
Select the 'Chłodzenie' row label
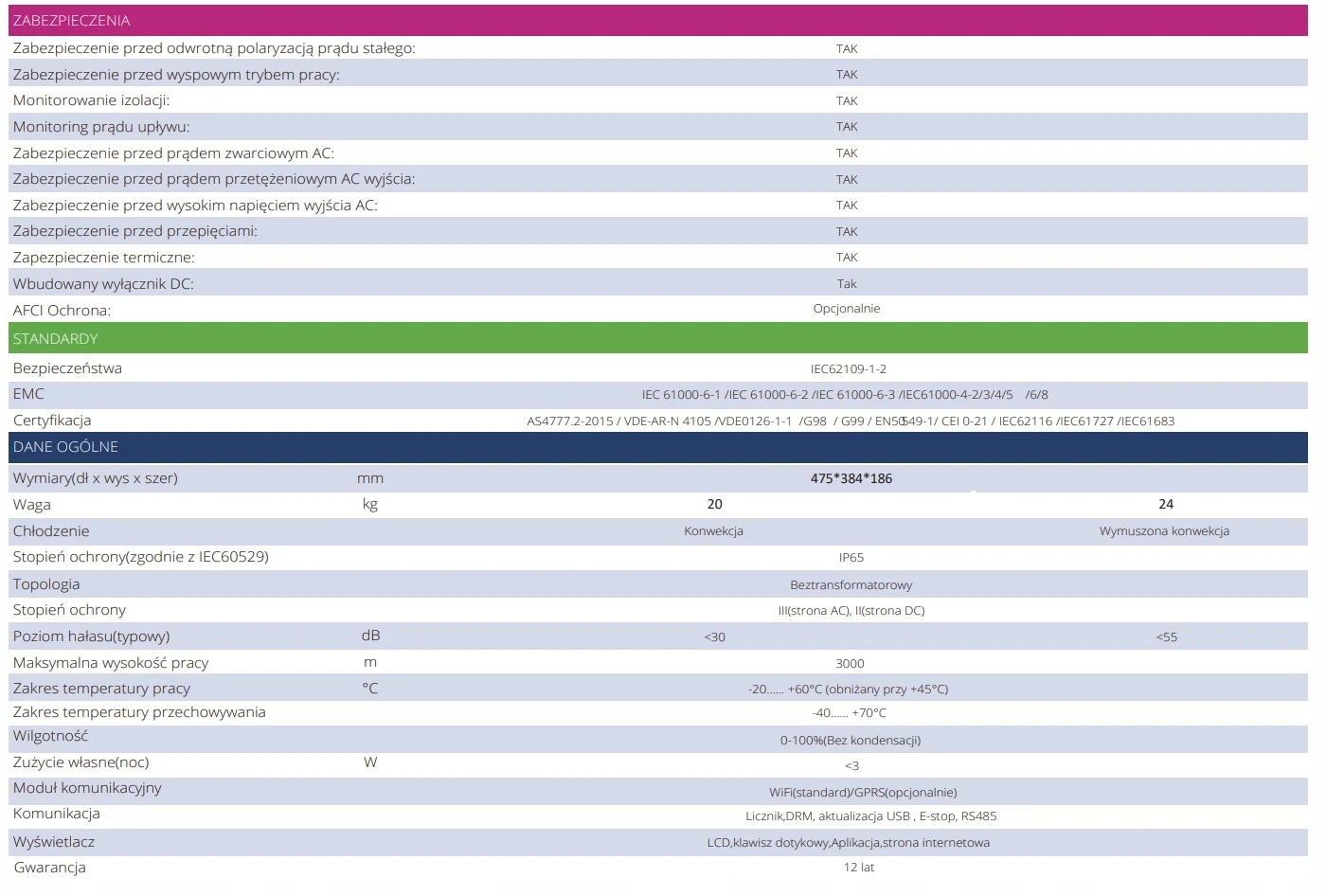(x=51, y=531)
